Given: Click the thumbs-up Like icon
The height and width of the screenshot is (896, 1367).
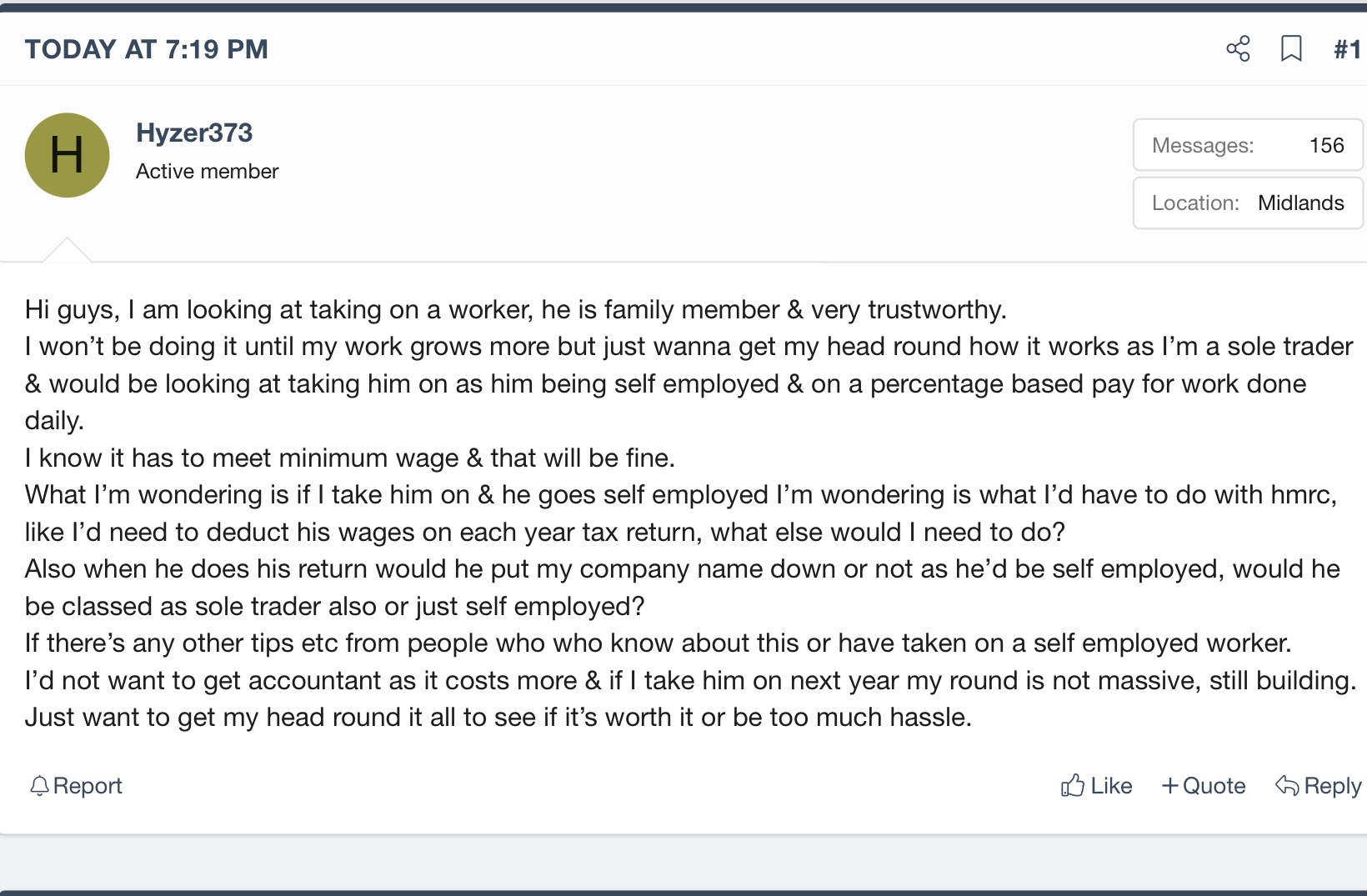Looking at the screenshot, I should [1073, 785].
